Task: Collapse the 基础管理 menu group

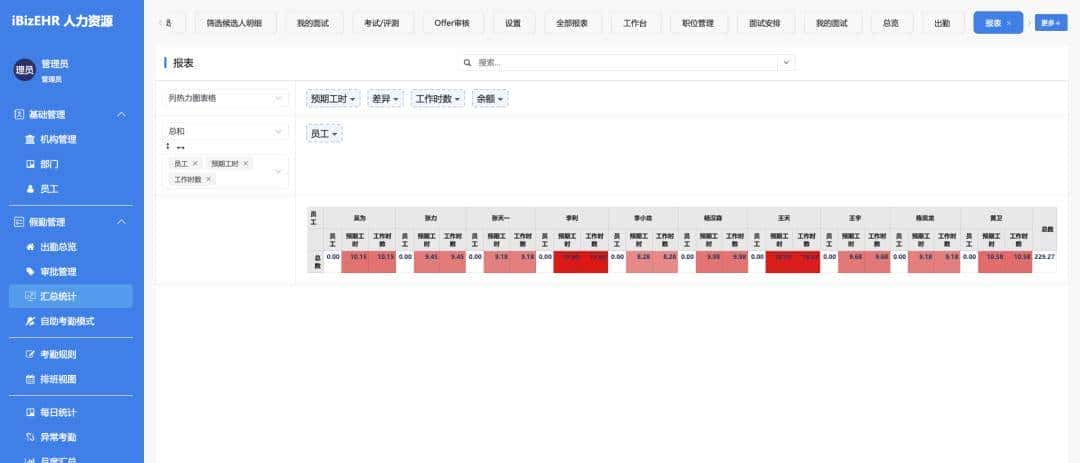Action: [121, 114]
